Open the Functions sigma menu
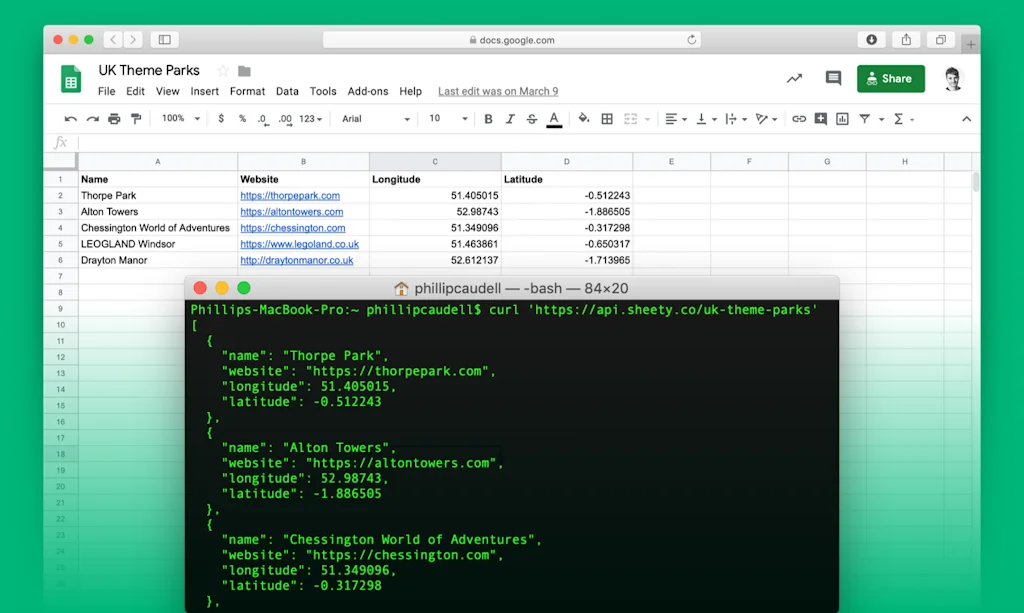The width and height of the screenshot is (1024, 613). coord(901,118)
